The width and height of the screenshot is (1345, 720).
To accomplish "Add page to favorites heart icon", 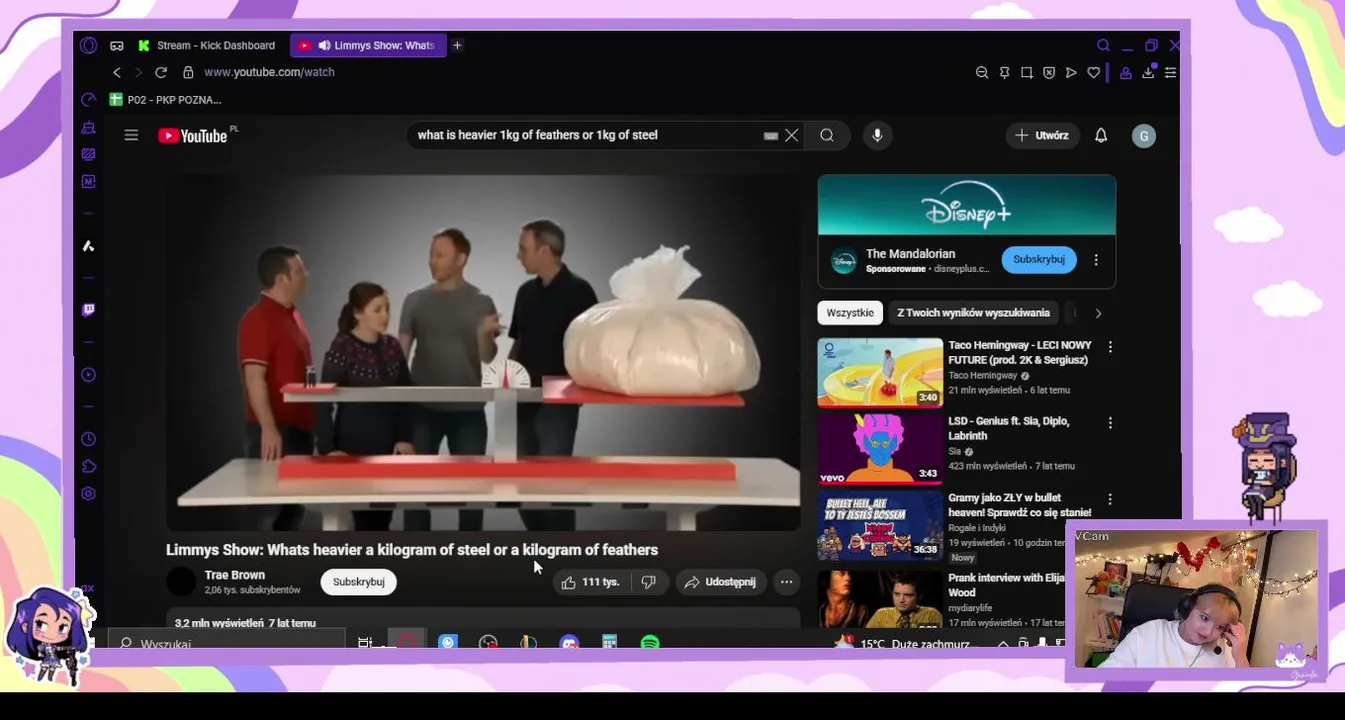I will pyautogui.click(x=1094, y=72).
